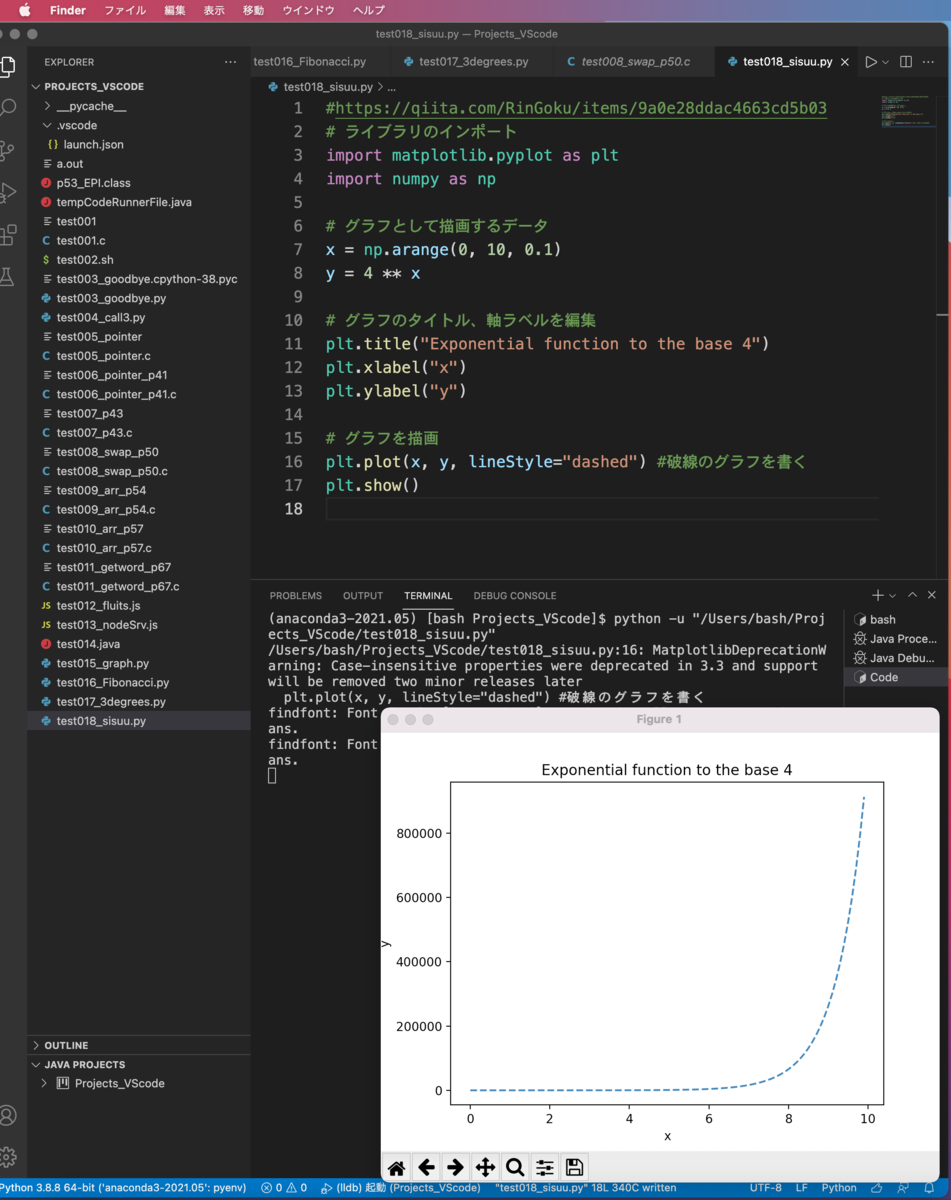951x1200 pixels.
Task: Change Python language mode in status bar
Action: click(839, 1188)
